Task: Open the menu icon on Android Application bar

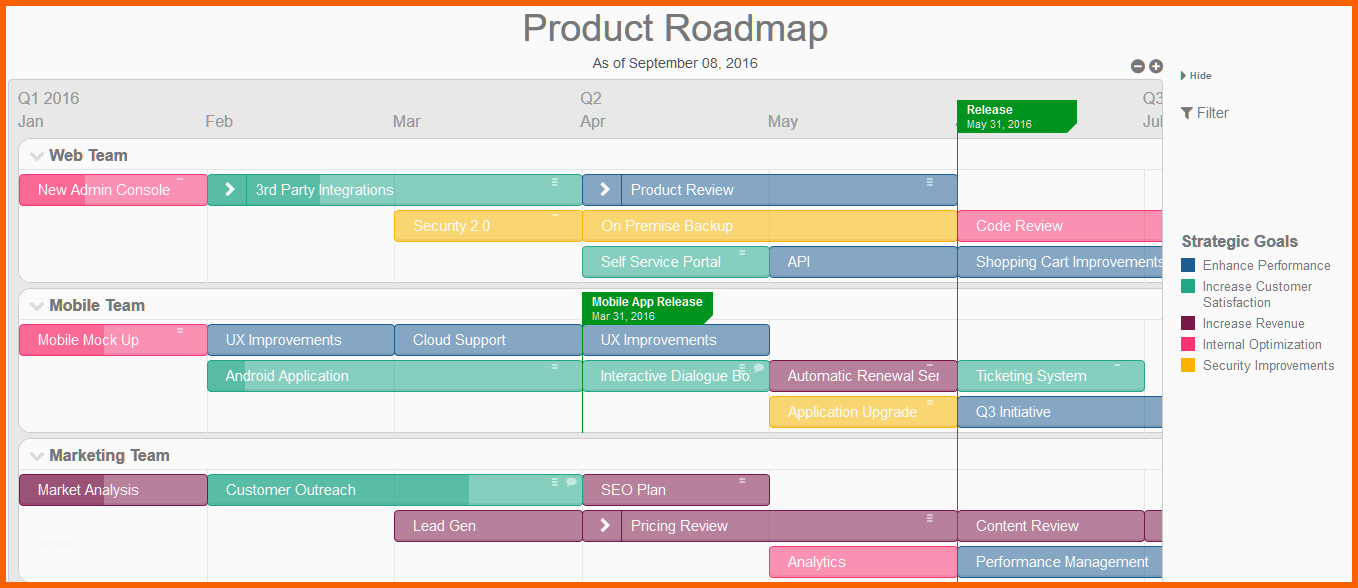Action: (554, 367)
